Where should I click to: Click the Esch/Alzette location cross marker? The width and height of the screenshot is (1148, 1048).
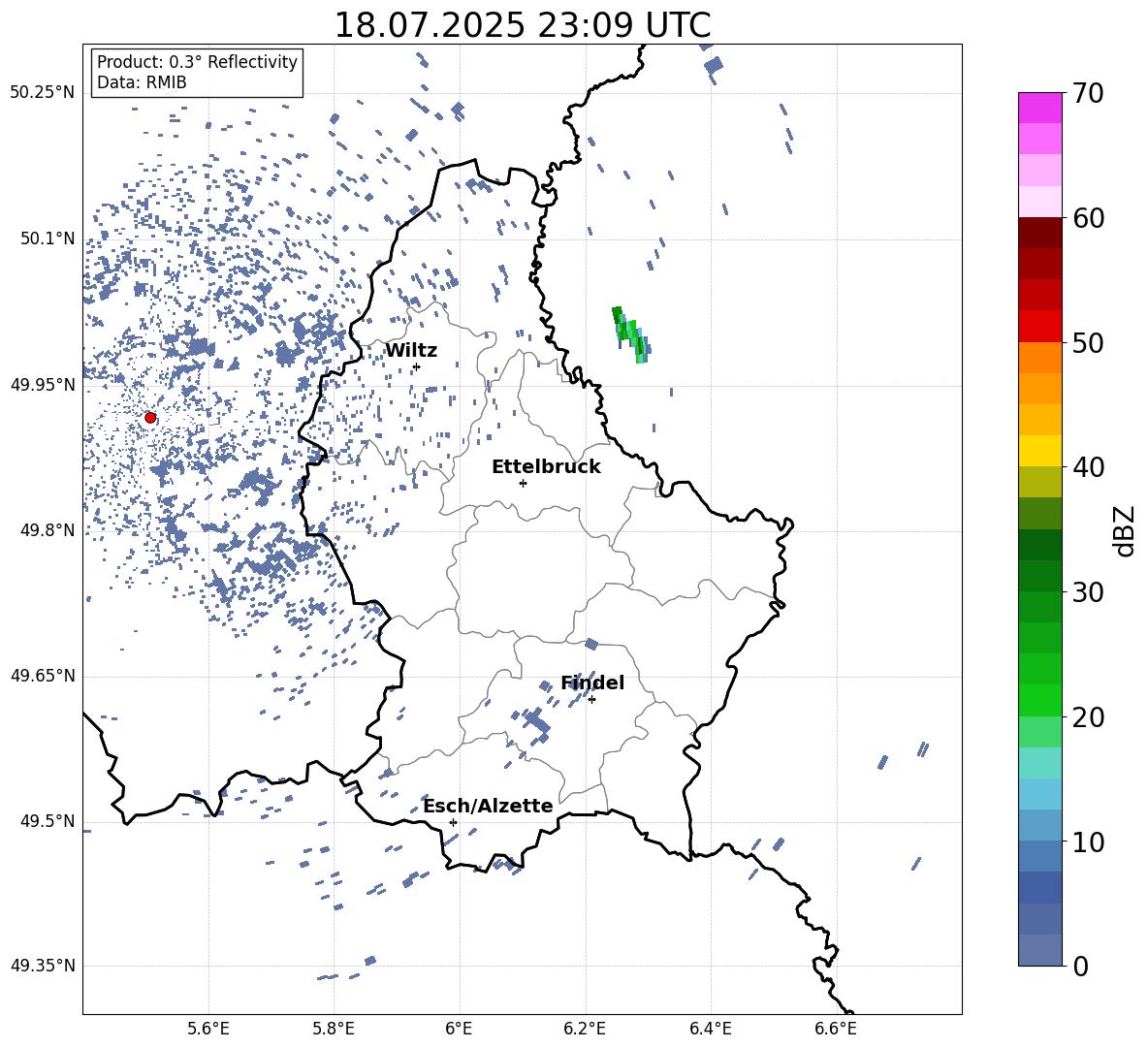pyautogui.click(x=453, y=822)
